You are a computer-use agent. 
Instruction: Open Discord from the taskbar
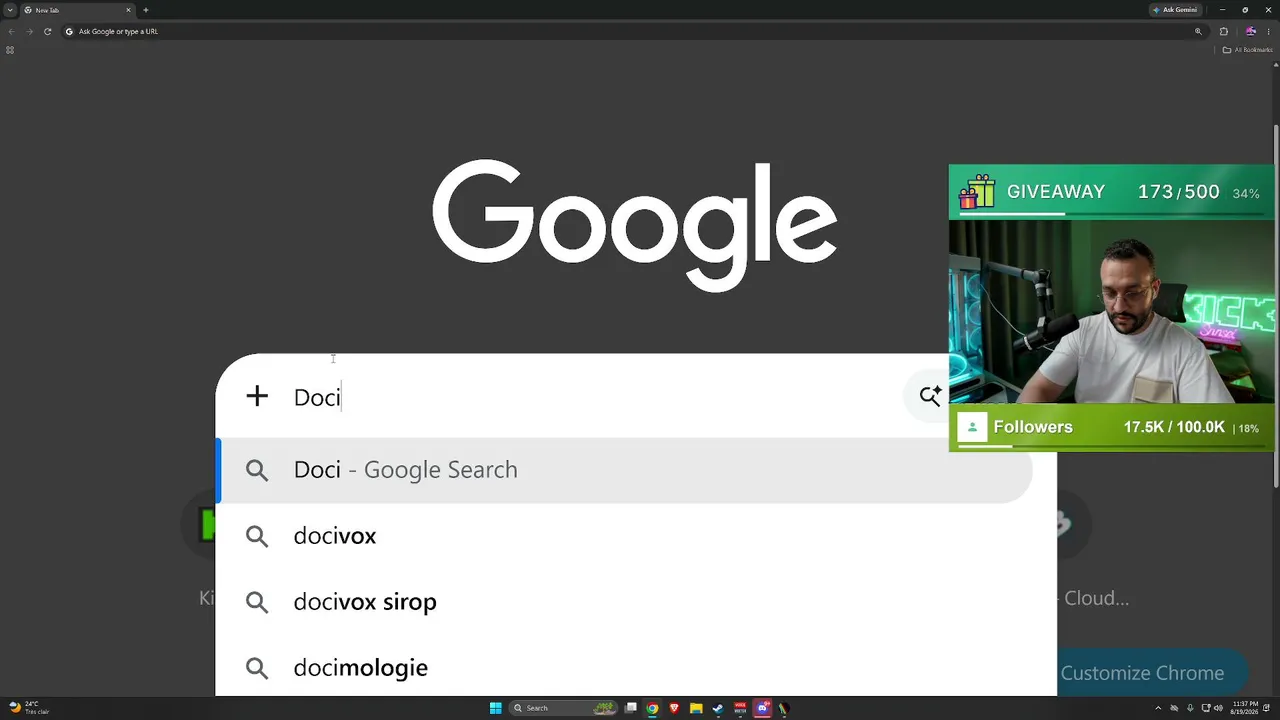tap(762, 708)
